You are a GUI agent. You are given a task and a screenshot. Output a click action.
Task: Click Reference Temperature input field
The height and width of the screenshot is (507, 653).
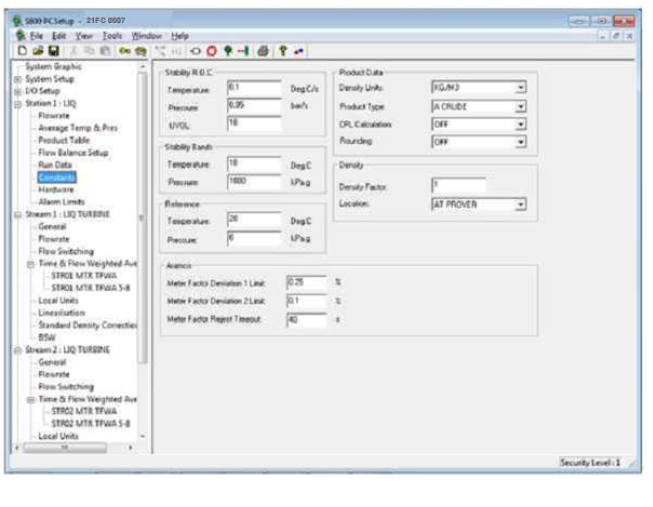(x=254, y=220)
